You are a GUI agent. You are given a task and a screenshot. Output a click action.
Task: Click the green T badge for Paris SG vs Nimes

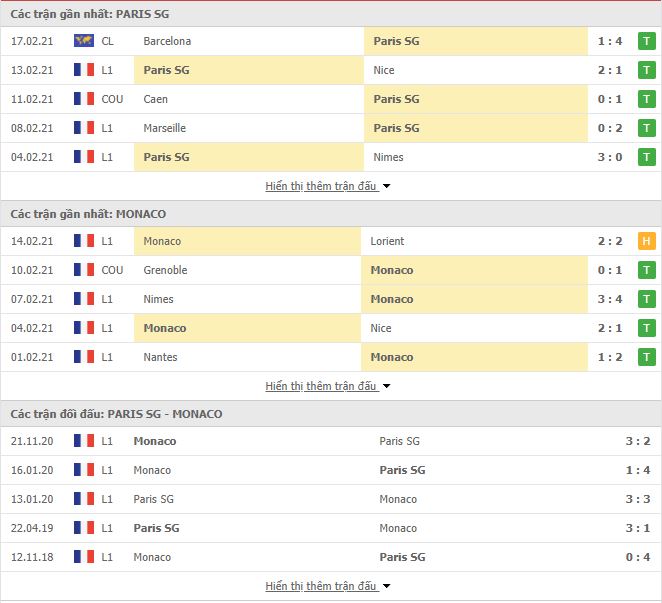646,157
